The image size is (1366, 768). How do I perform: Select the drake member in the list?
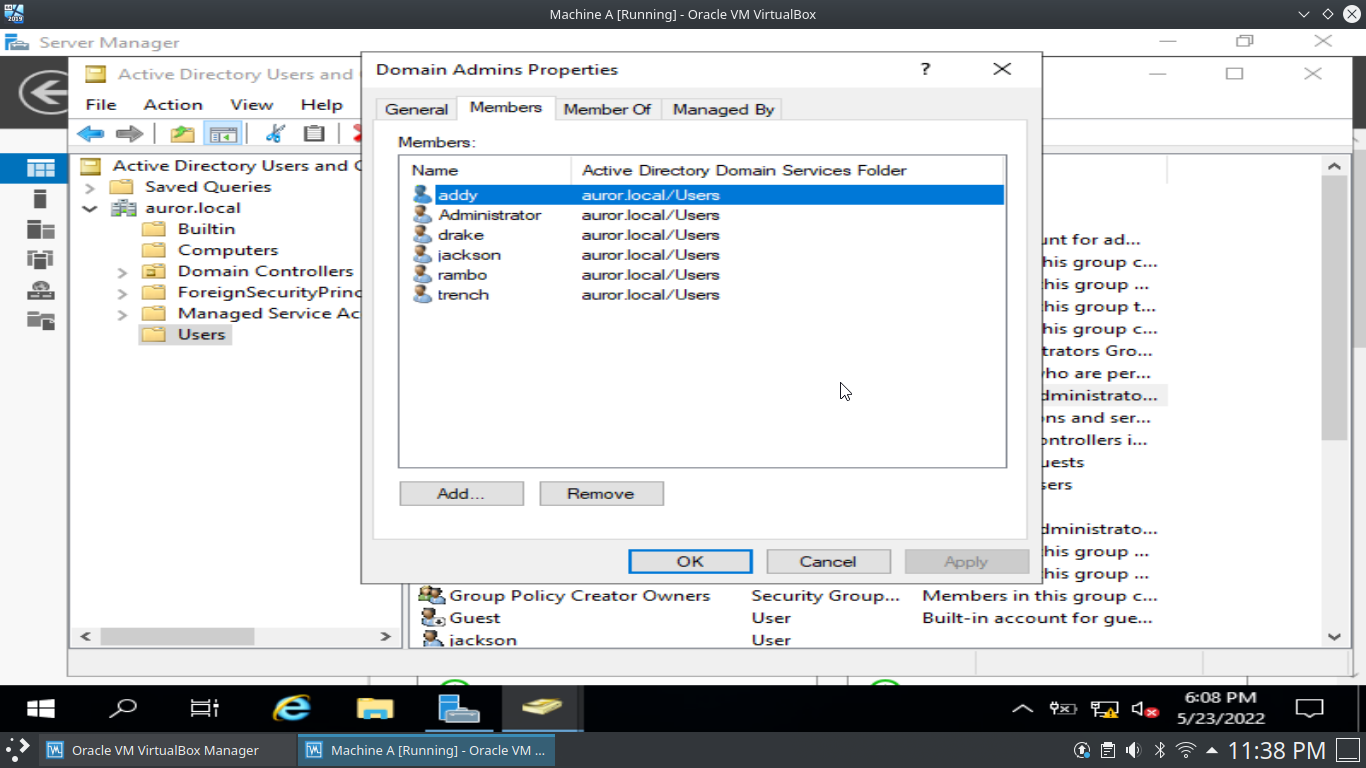point(460,235)
